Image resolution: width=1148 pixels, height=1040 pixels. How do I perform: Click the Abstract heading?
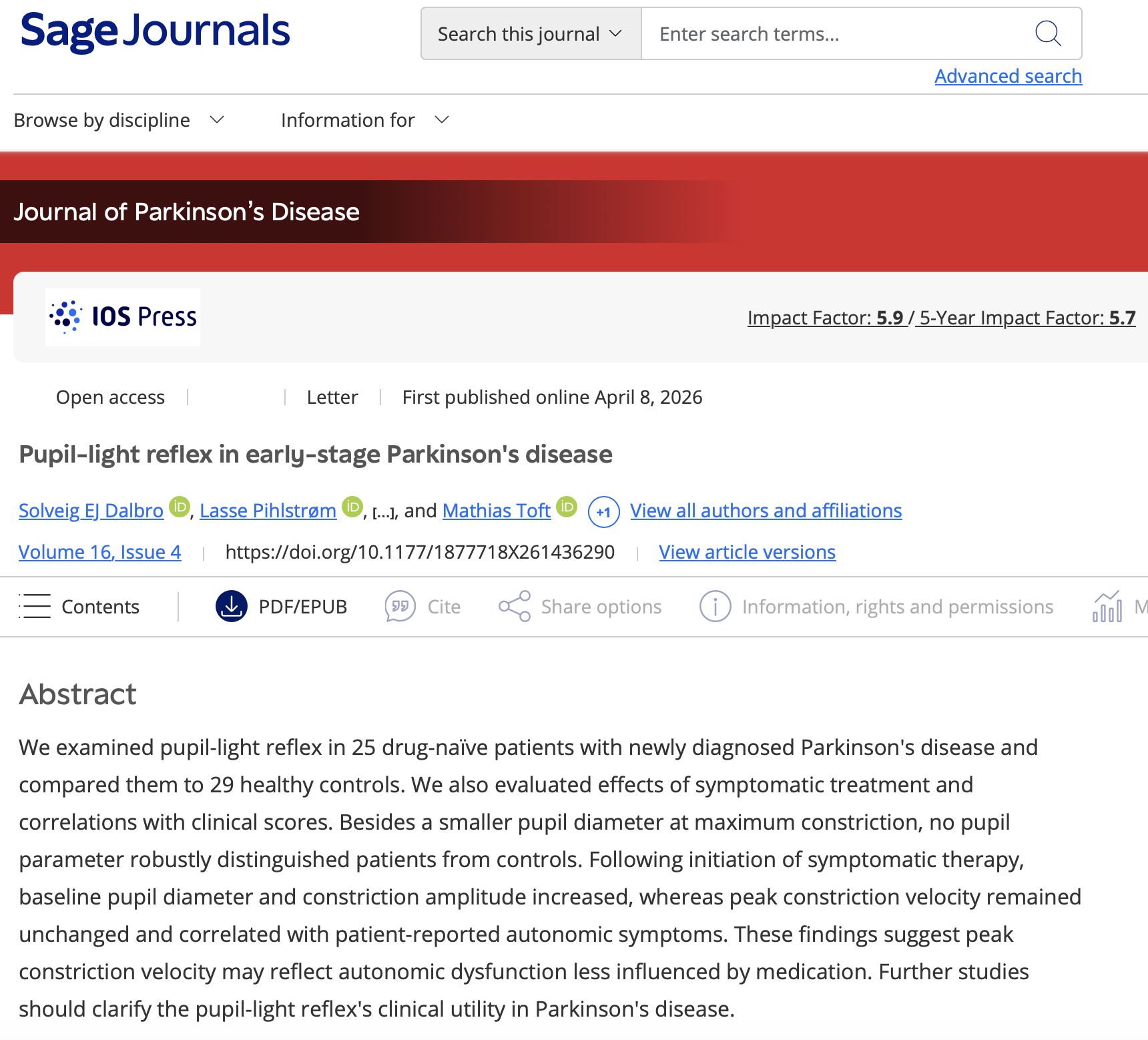[77, 694]
